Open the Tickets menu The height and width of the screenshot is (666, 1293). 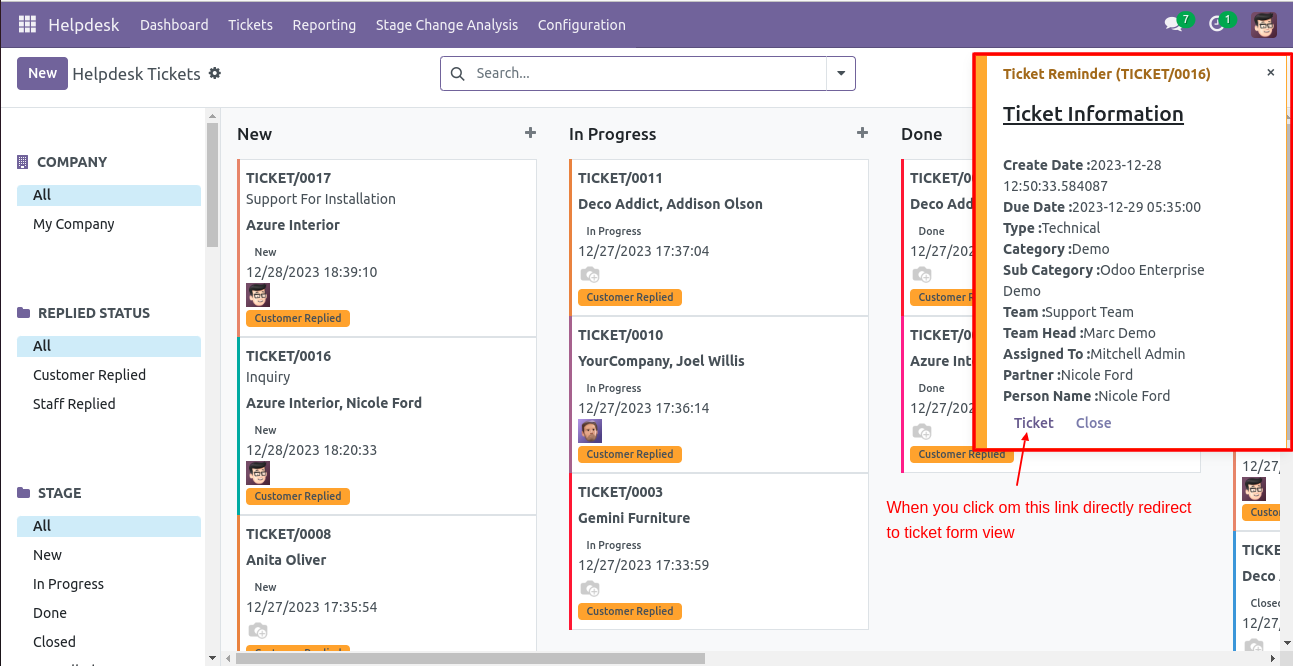250,25
